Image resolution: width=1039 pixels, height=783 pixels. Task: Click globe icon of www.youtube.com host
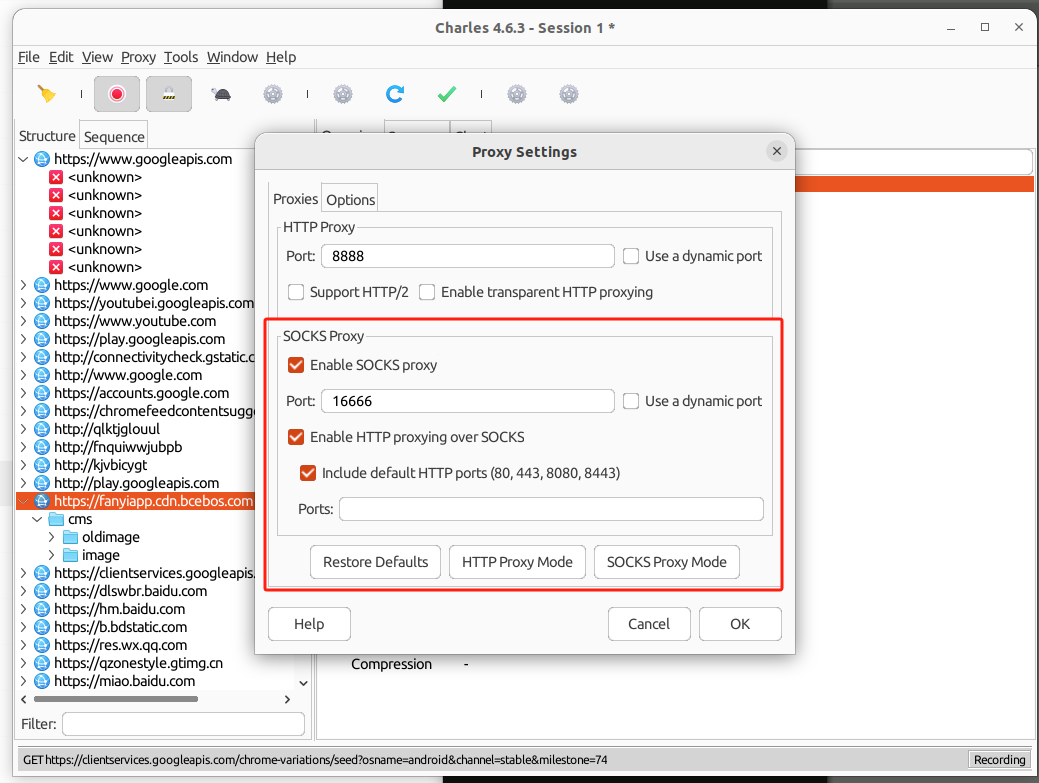click(x=42, y=321)
